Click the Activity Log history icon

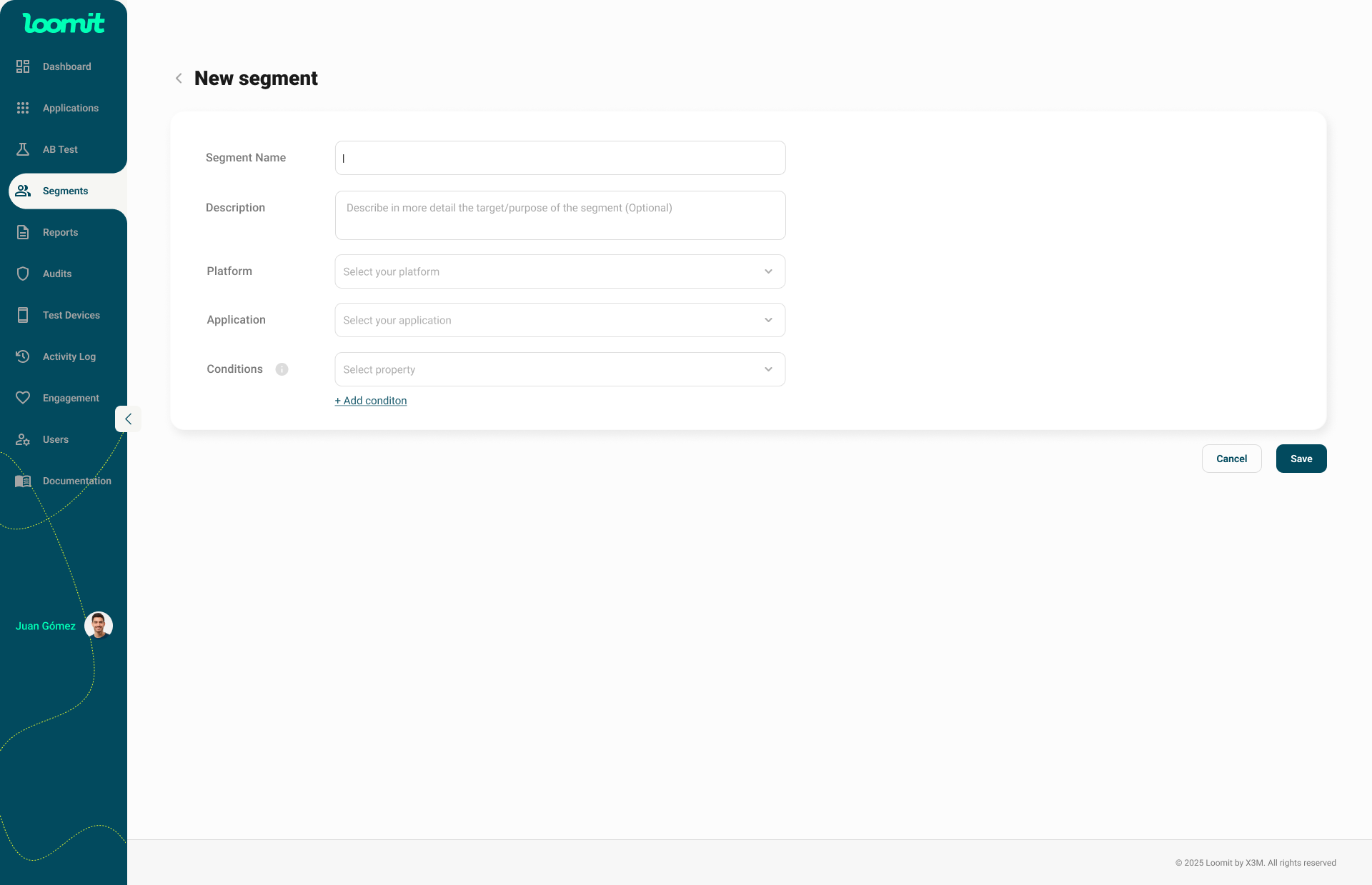23,356
